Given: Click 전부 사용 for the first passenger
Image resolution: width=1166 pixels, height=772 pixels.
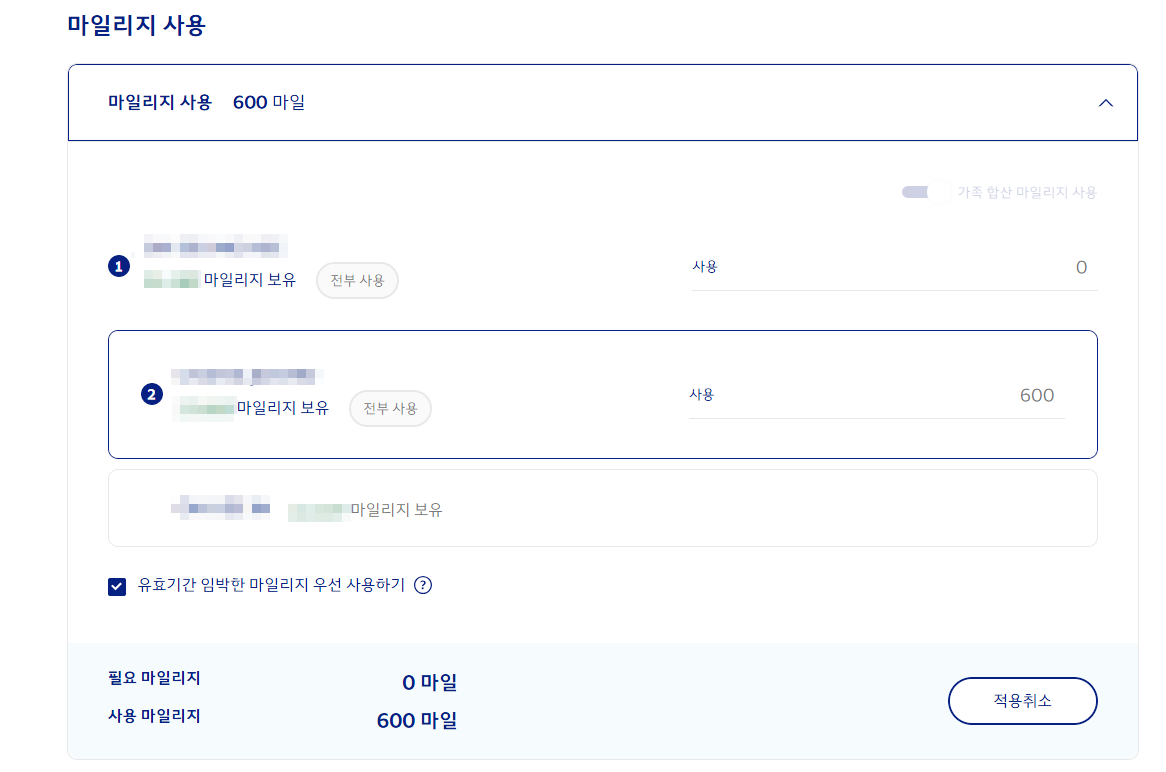Looking at the screenshot, I should pyautogui.click(x=357, y=280).
